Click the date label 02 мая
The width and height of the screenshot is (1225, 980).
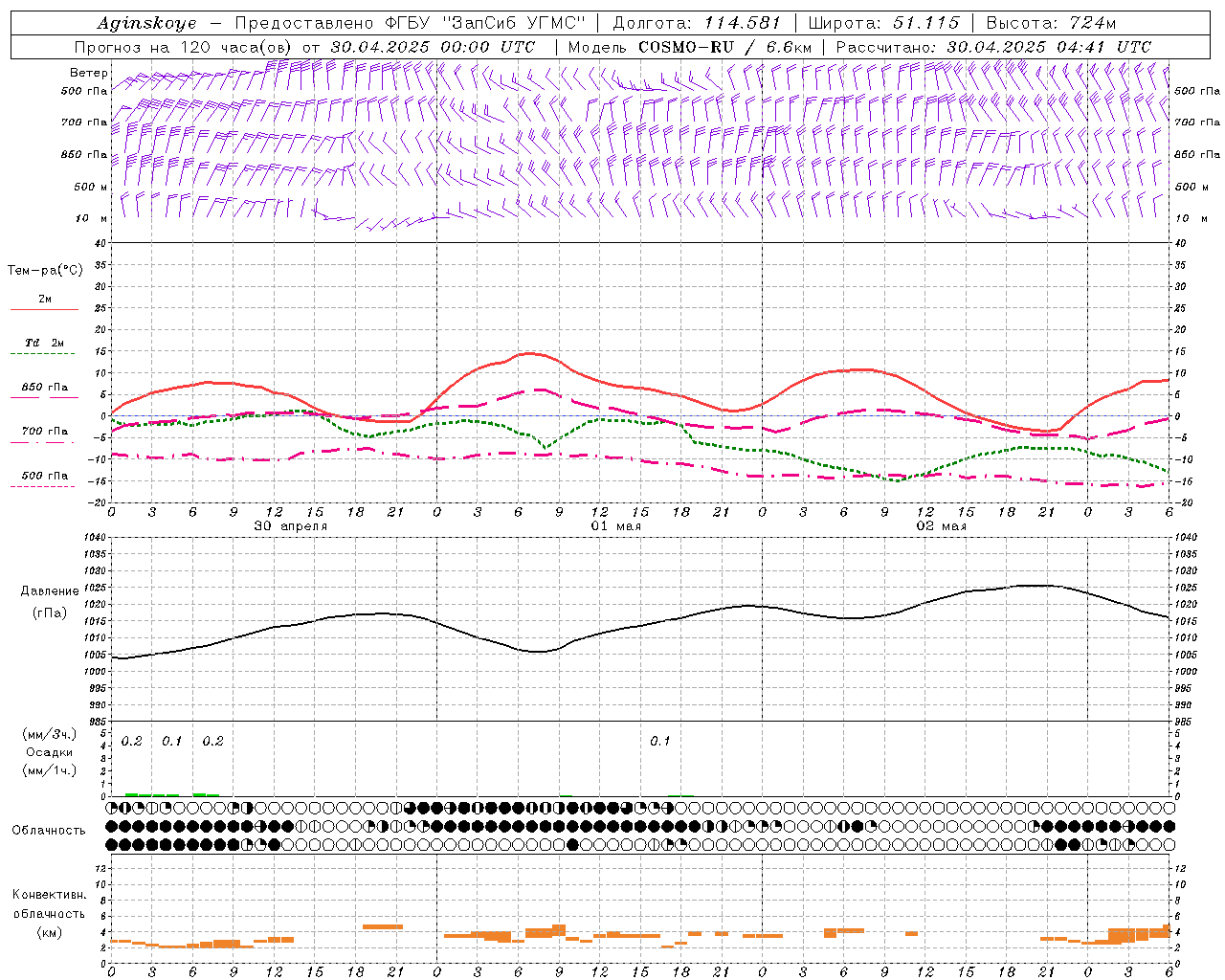942,526
